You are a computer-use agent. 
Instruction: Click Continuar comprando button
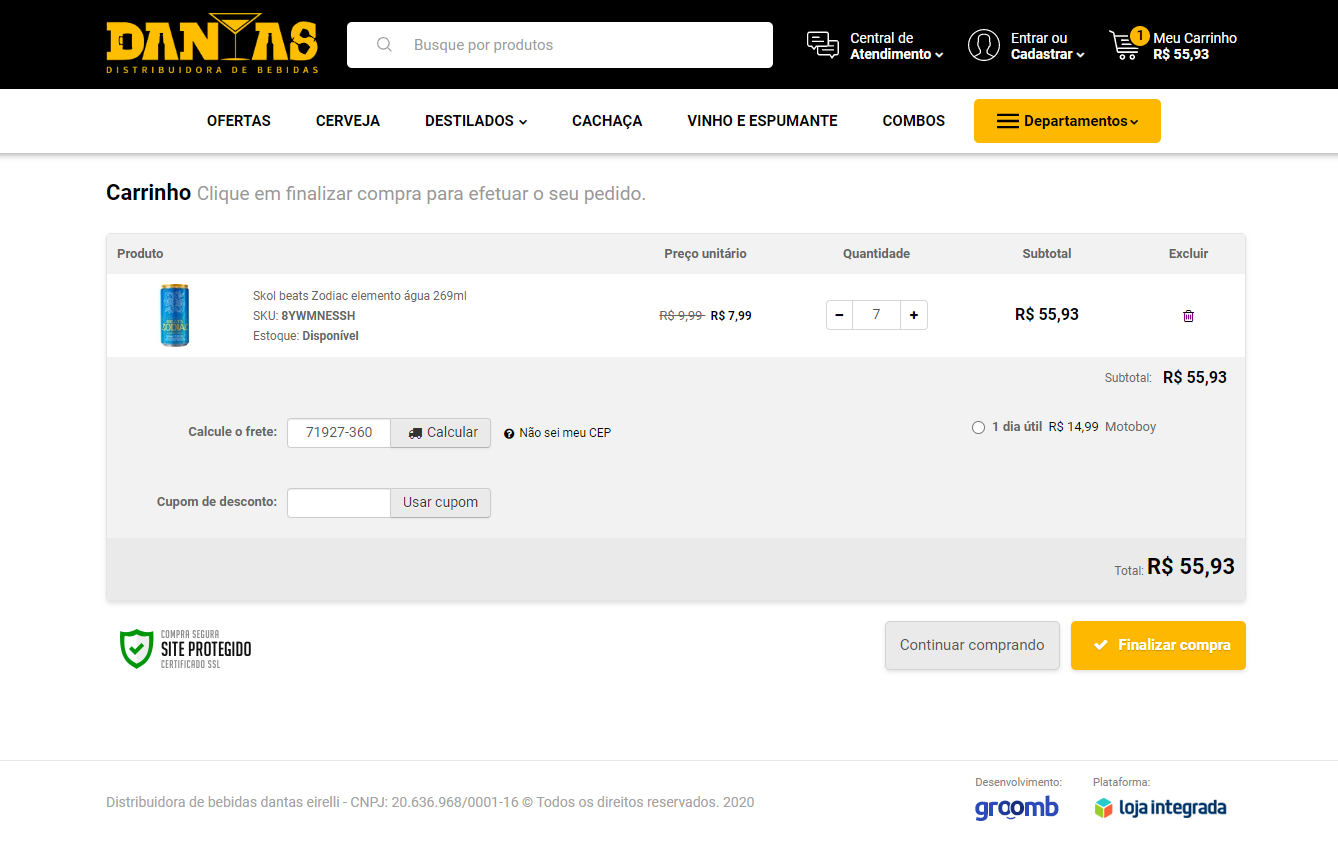972,646
